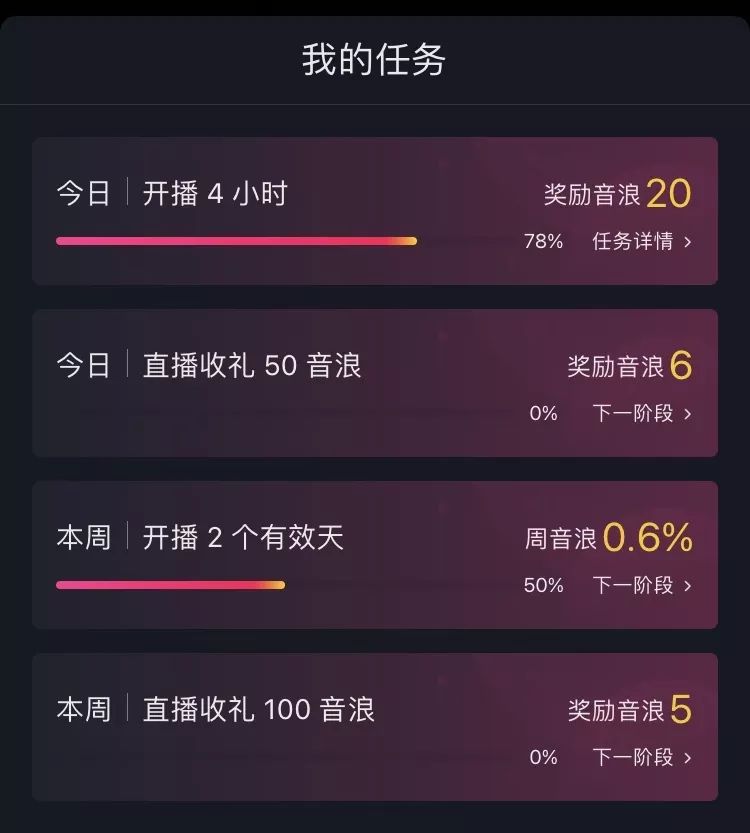Click the 奖励音浪 20 reward label

tap(618, 194)
